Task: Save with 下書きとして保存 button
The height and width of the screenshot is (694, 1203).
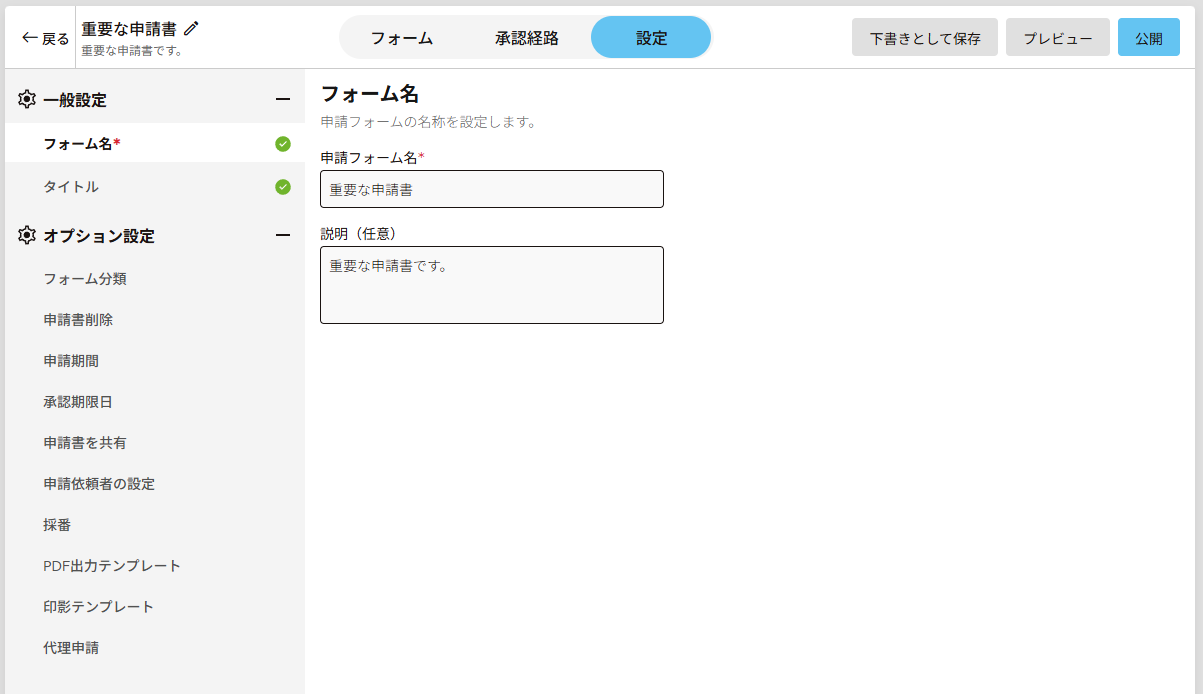Action: (925, 38)
